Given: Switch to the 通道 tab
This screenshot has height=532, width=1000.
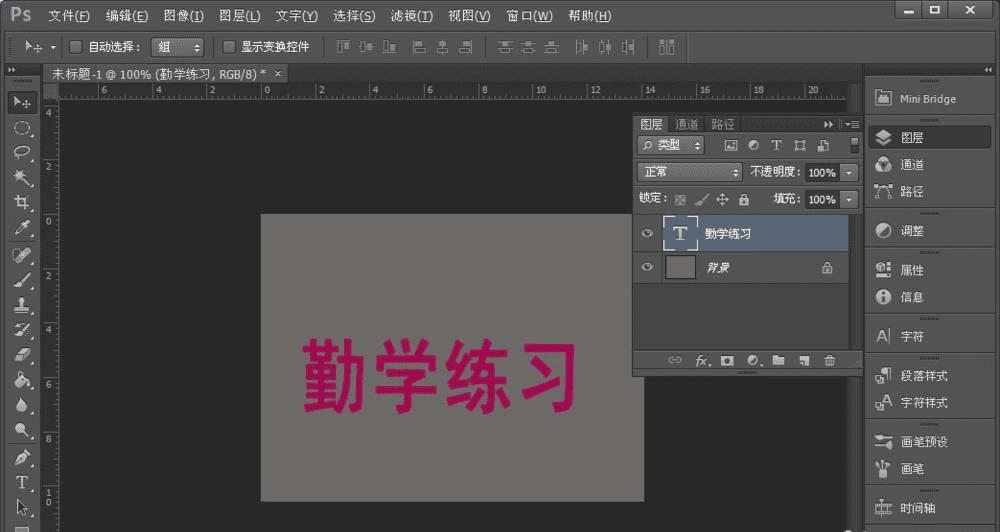Looking at the screenshot, I should [686, 124].
